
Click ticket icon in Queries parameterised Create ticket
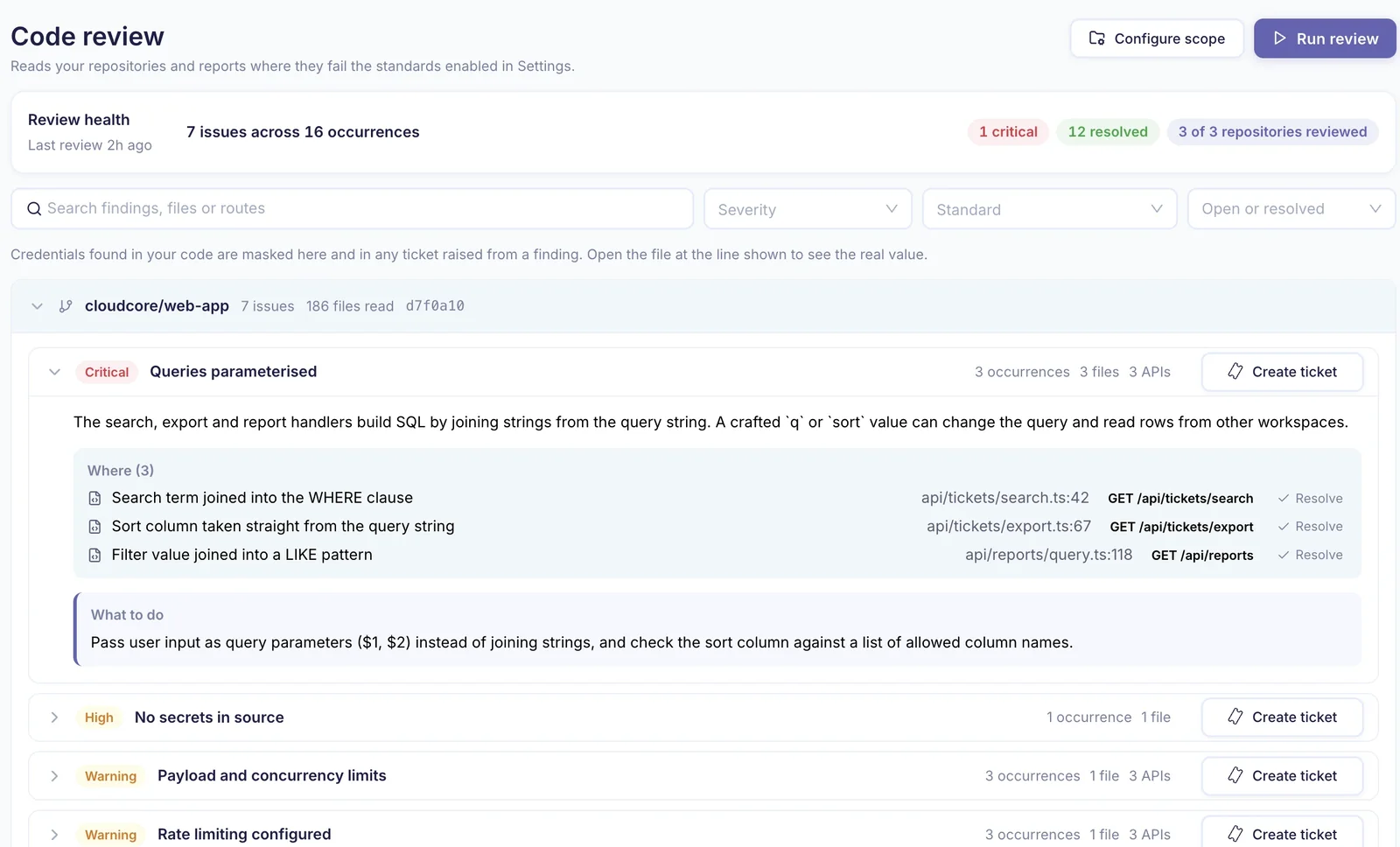[x=1235, y=372]
